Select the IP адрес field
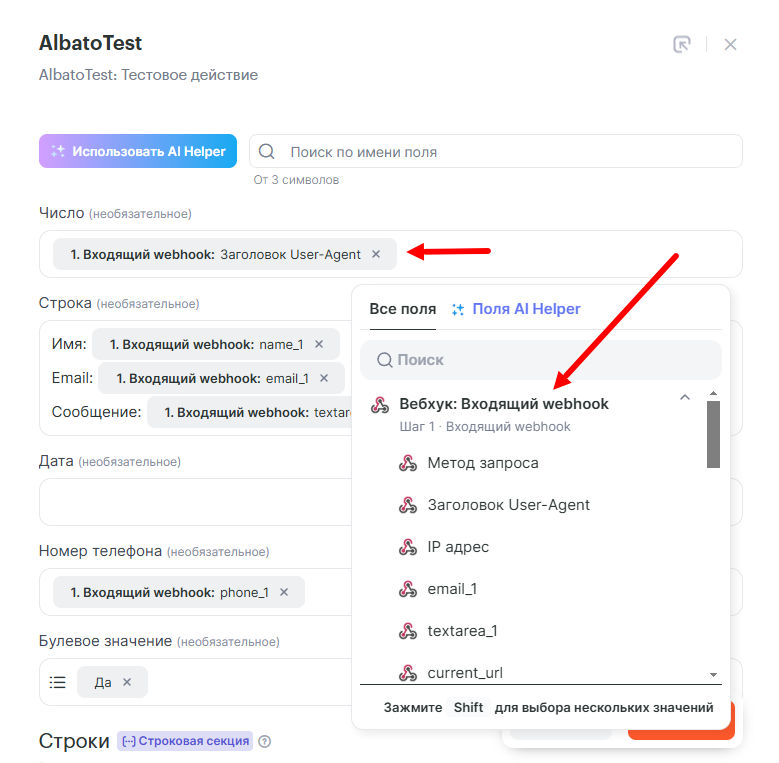Viewport: 779px width, 763px height. (x=458, y=547)
